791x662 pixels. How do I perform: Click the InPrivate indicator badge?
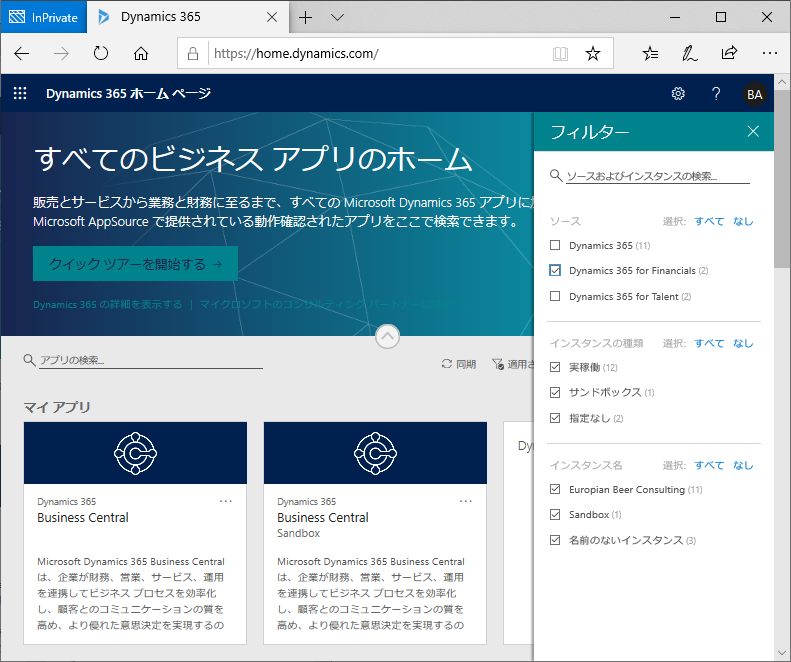[x=44, y=17]
